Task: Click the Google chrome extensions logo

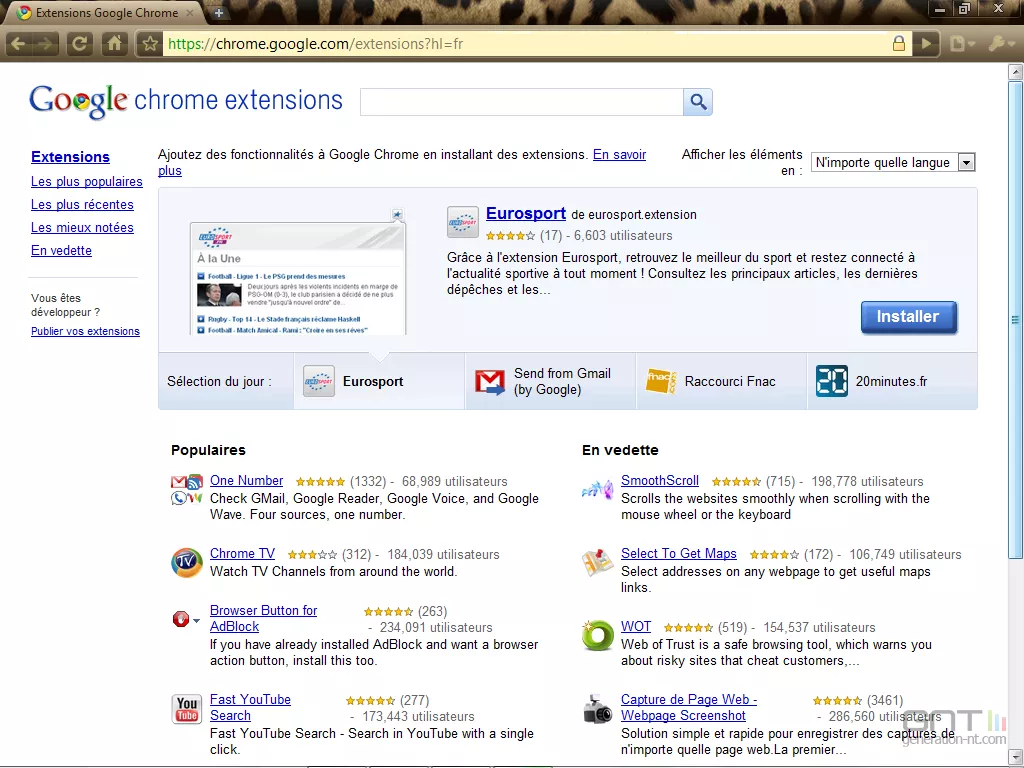Action: 186,101
